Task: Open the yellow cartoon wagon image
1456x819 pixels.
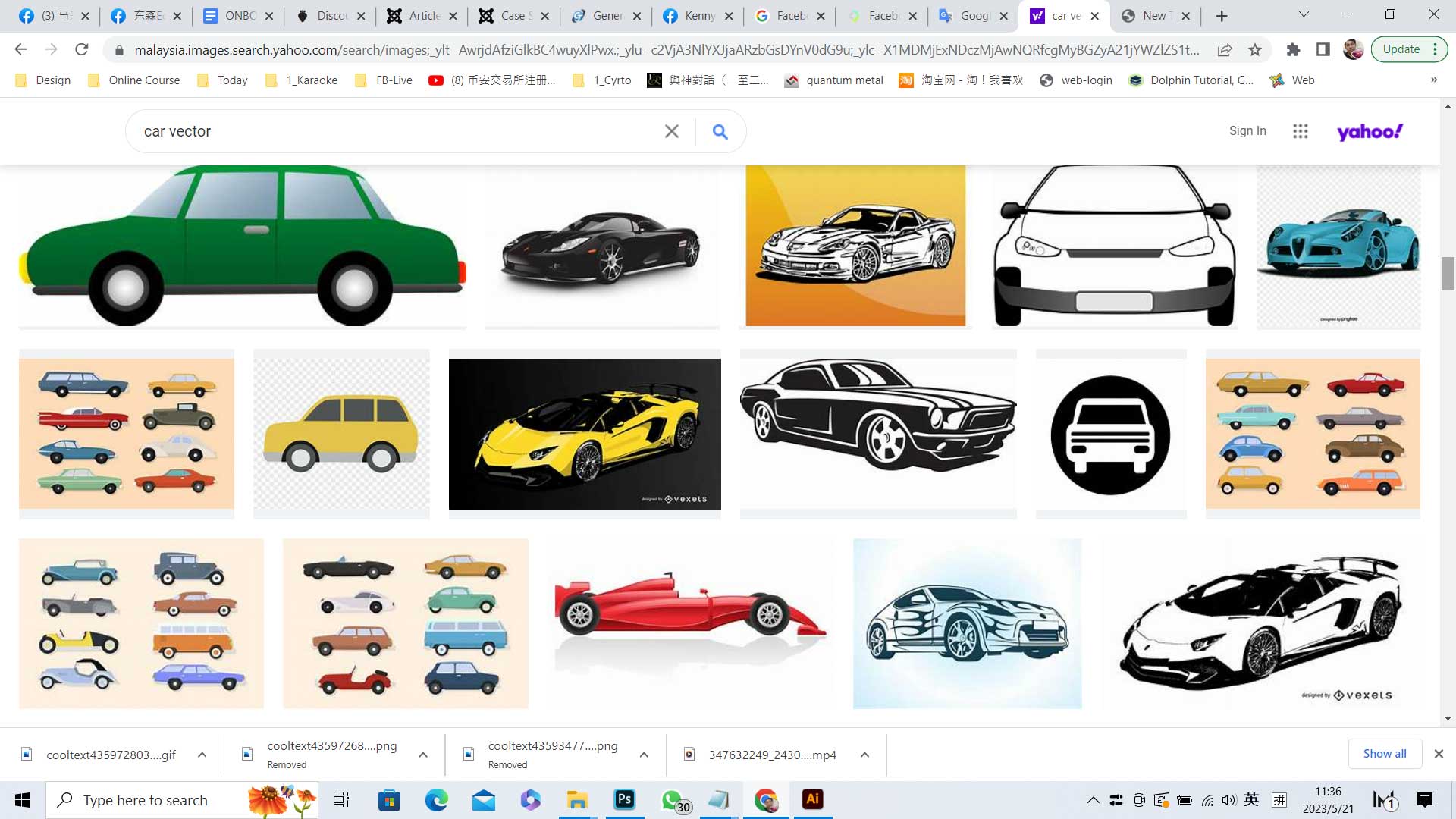Action: coord(341,434)
